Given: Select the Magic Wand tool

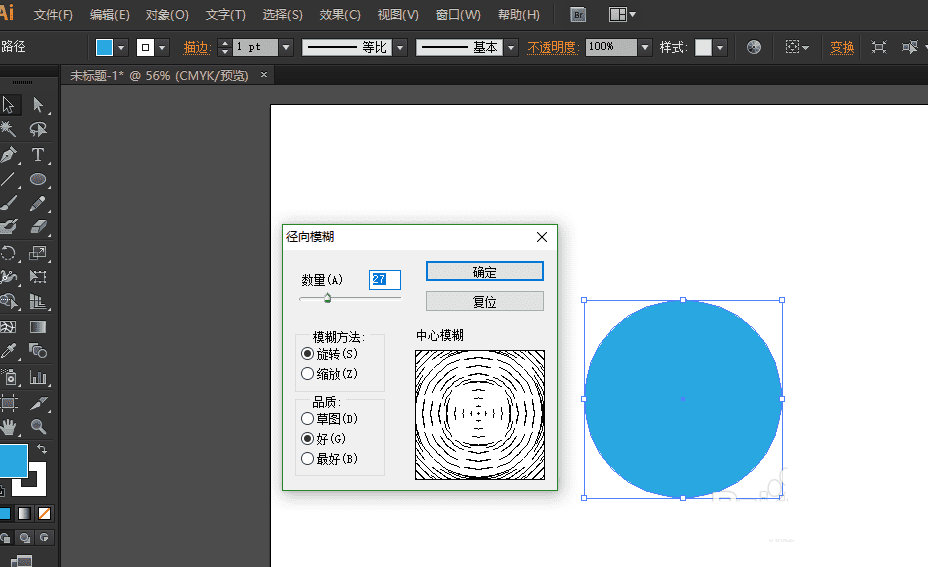Looking at the screenshot, I should 8,129.
